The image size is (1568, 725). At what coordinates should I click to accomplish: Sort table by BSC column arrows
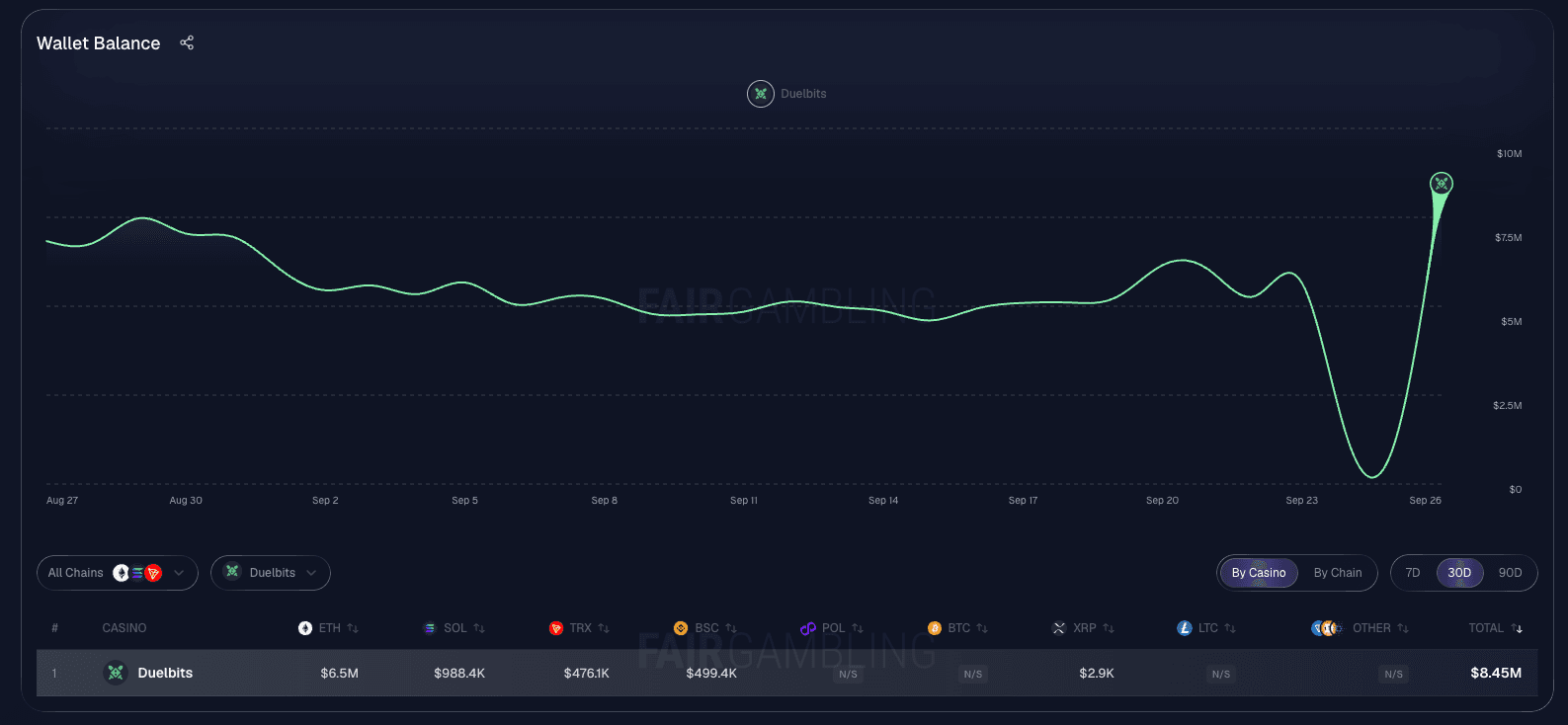point(731,628)
